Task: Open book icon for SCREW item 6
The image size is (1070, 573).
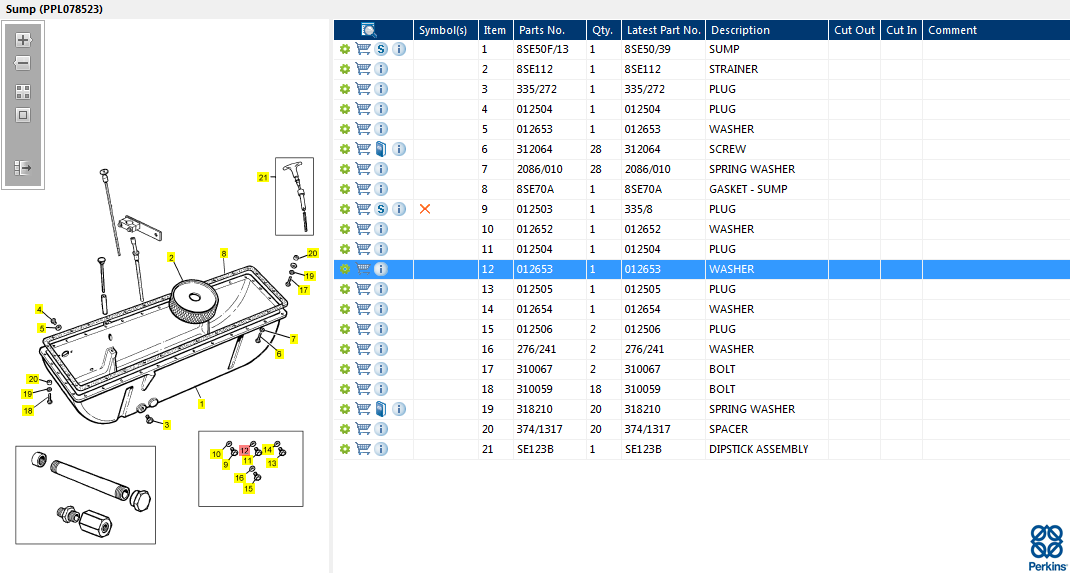Action: click(381, 149)
